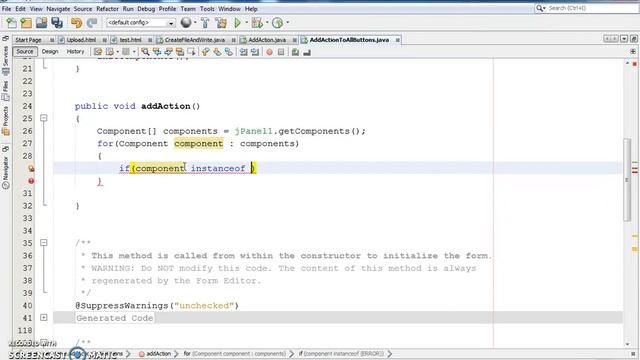Open the Debug menu

[x=146, y=9]
